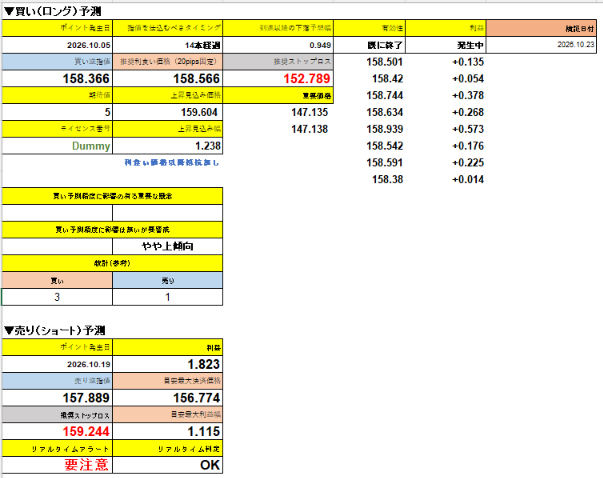Screen dimensions: 603x478
Task: Select the price 158.744
Action: pos(384,95)
